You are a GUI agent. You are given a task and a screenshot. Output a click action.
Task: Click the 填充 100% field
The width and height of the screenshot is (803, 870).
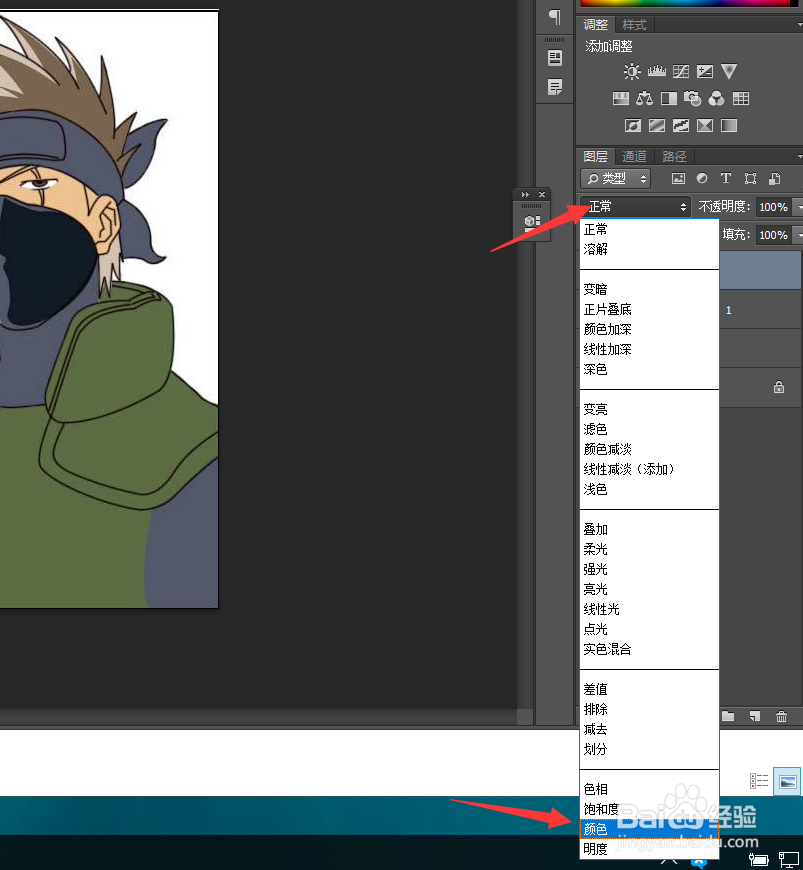click(x=773, y=235)
